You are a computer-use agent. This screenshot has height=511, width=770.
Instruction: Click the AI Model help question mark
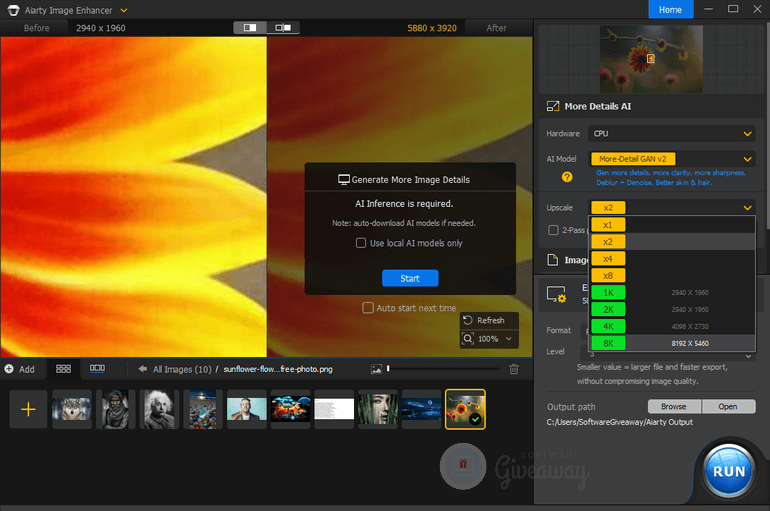[x=566, y=177]
